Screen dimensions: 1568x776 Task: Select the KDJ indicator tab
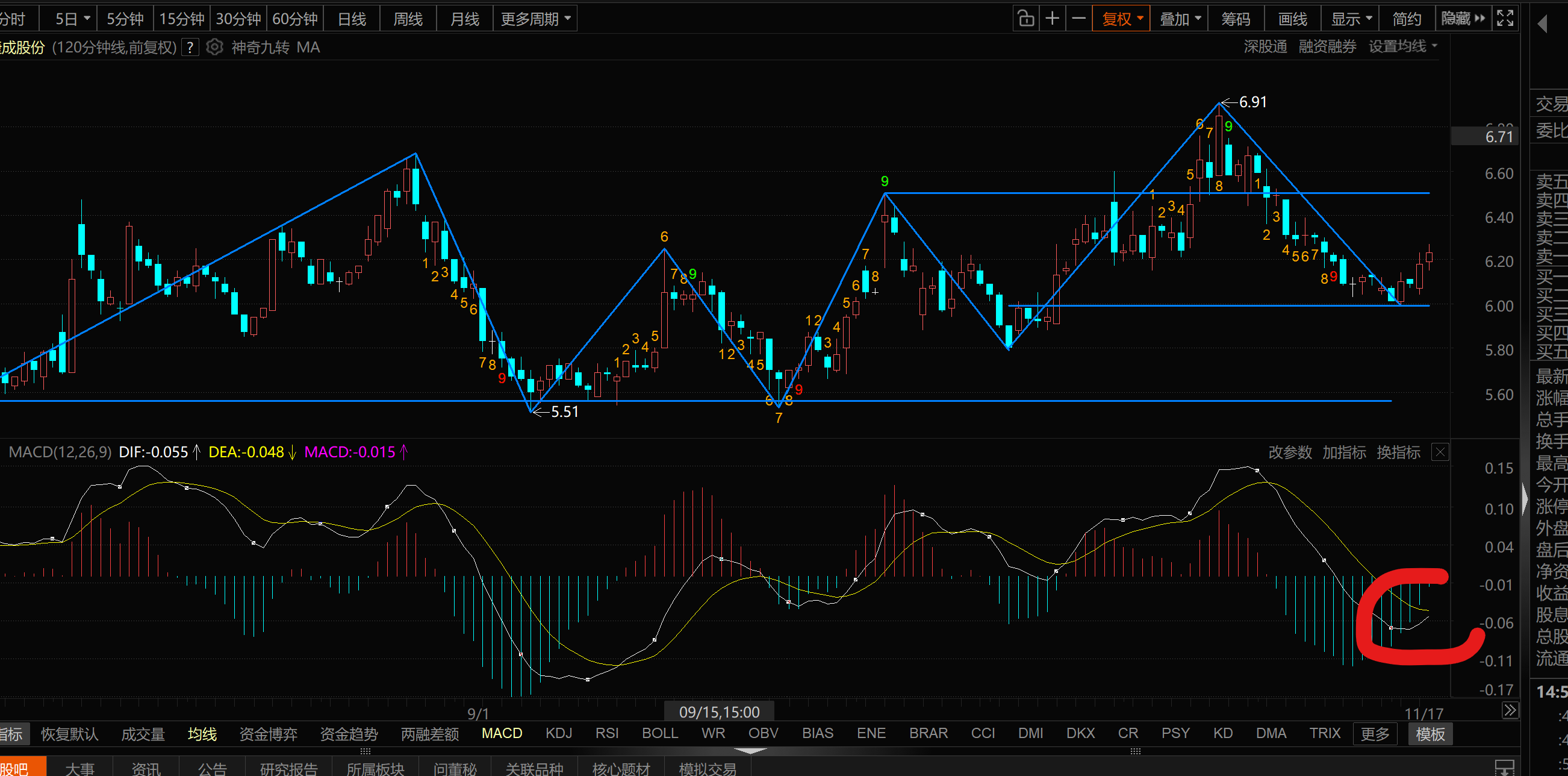(x=558, y=733)
